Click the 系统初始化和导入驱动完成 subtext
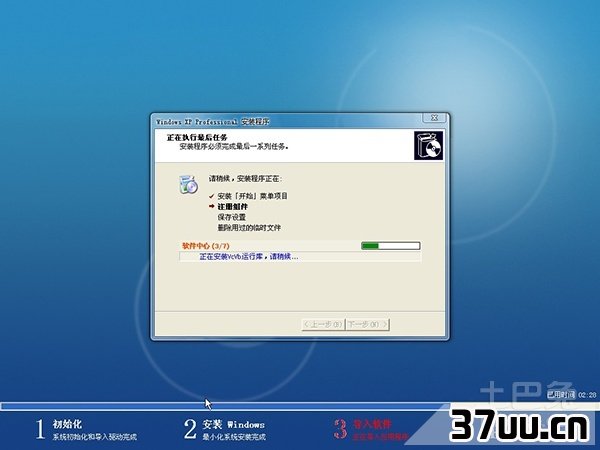The image size is (600, 450). (95, 437)
